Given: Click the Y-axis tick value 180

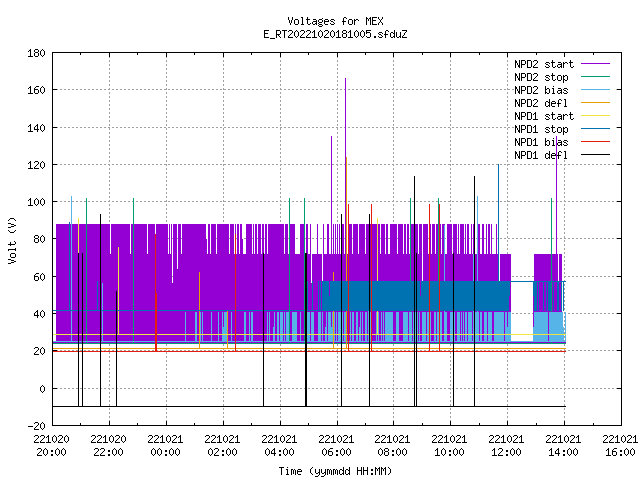Looking at the screenshot, I should pos(36,53).
